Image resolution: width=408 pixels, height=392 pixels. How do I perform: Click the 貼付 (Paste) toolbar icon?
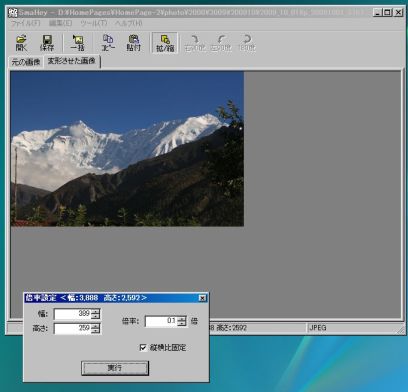point(133,43)
